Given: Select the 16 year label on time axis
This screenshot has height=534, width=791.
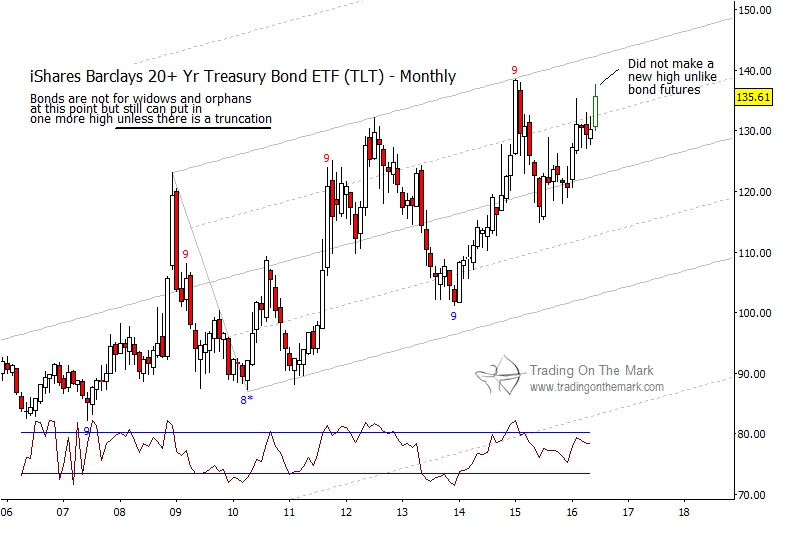Looking at the screenshot, I should pyautogui.click(x=572, y=512).
